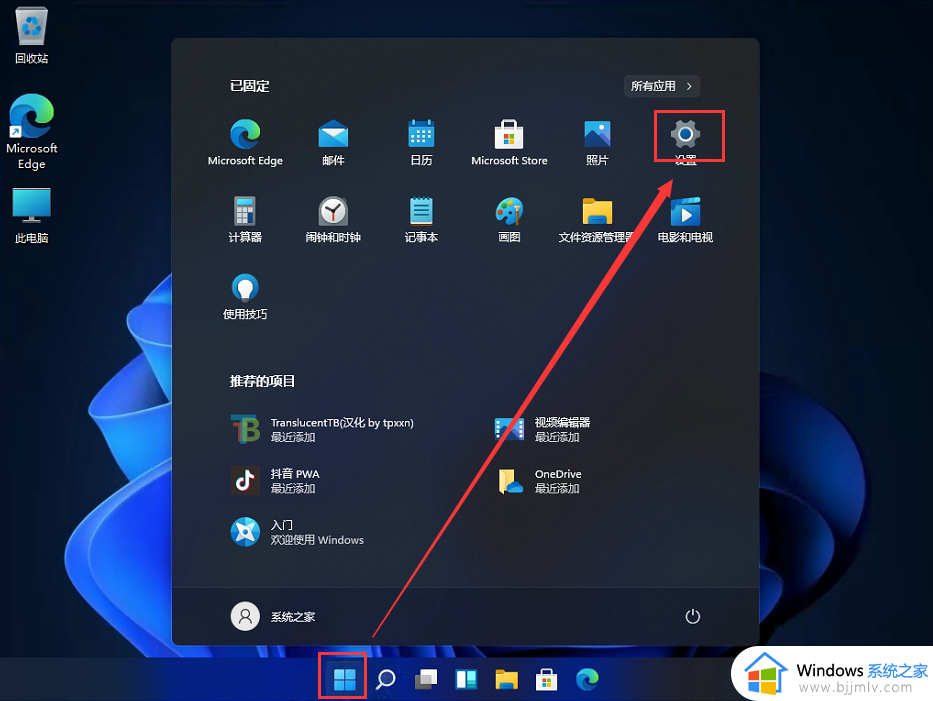Open the Mail (邮件) app
The height and width of the screenshot is (701, 933).
[333, 142]
